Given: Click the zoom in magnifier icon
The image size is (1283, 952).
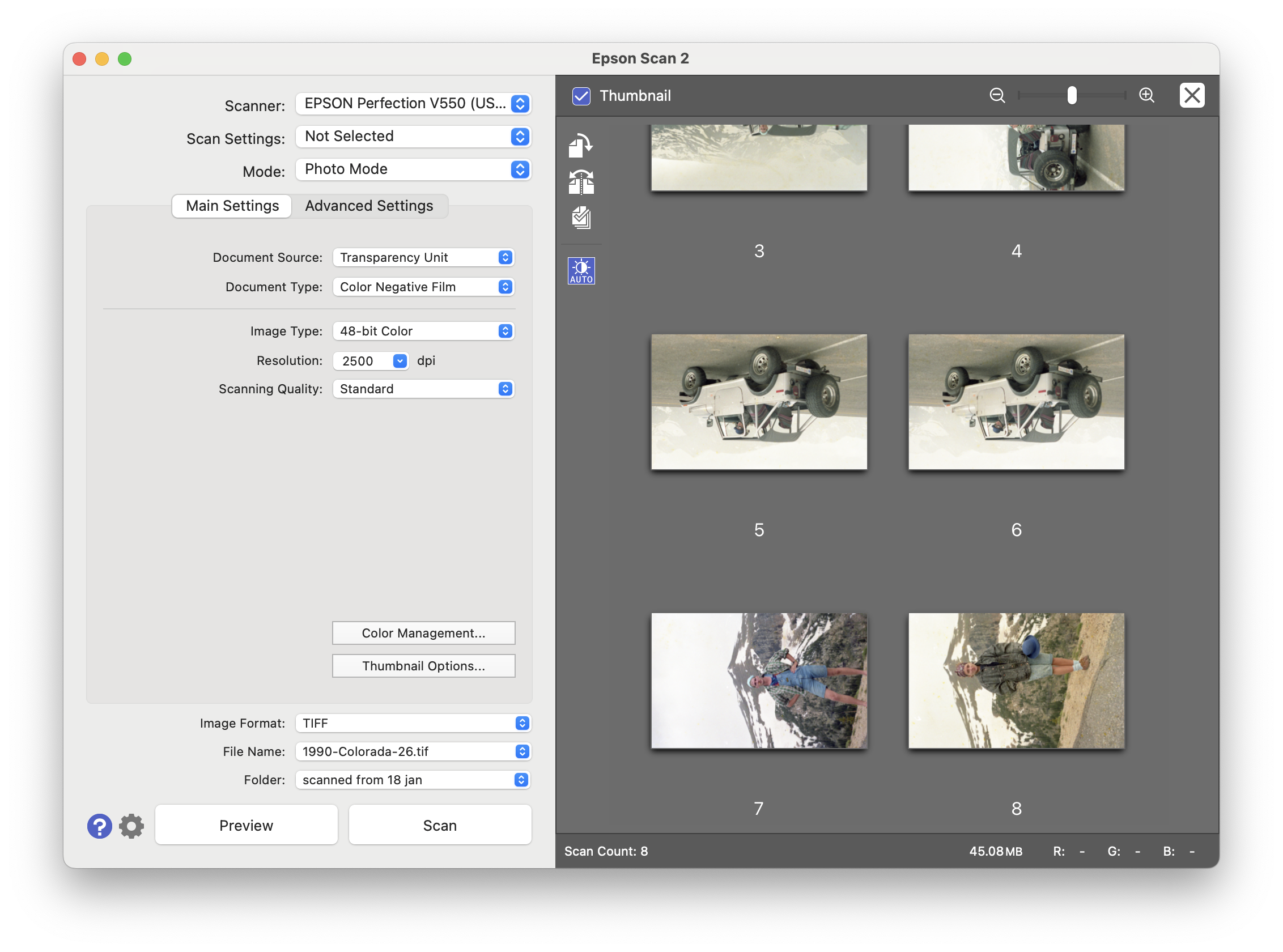Looking at the screenshot, I should click(1146, 96).
